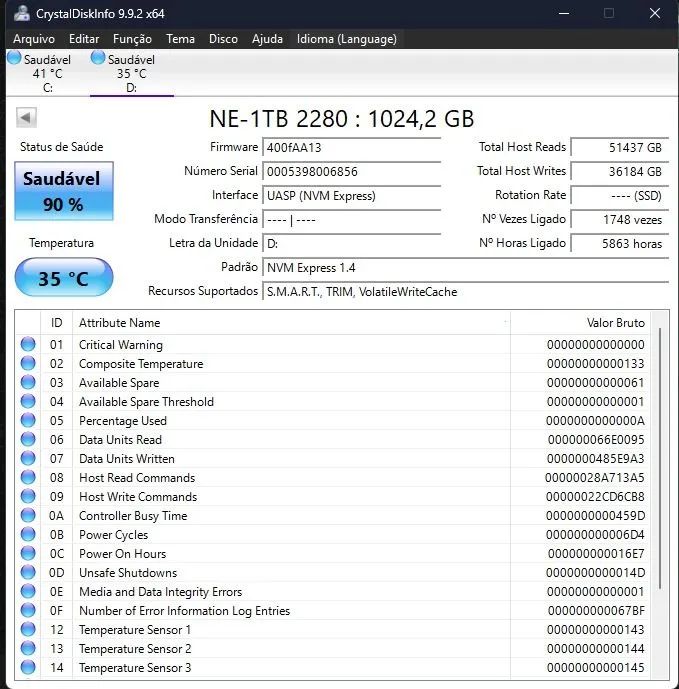Click the disk title NE-1TB 2280 : 1024,2 GB

coord(342,119)
